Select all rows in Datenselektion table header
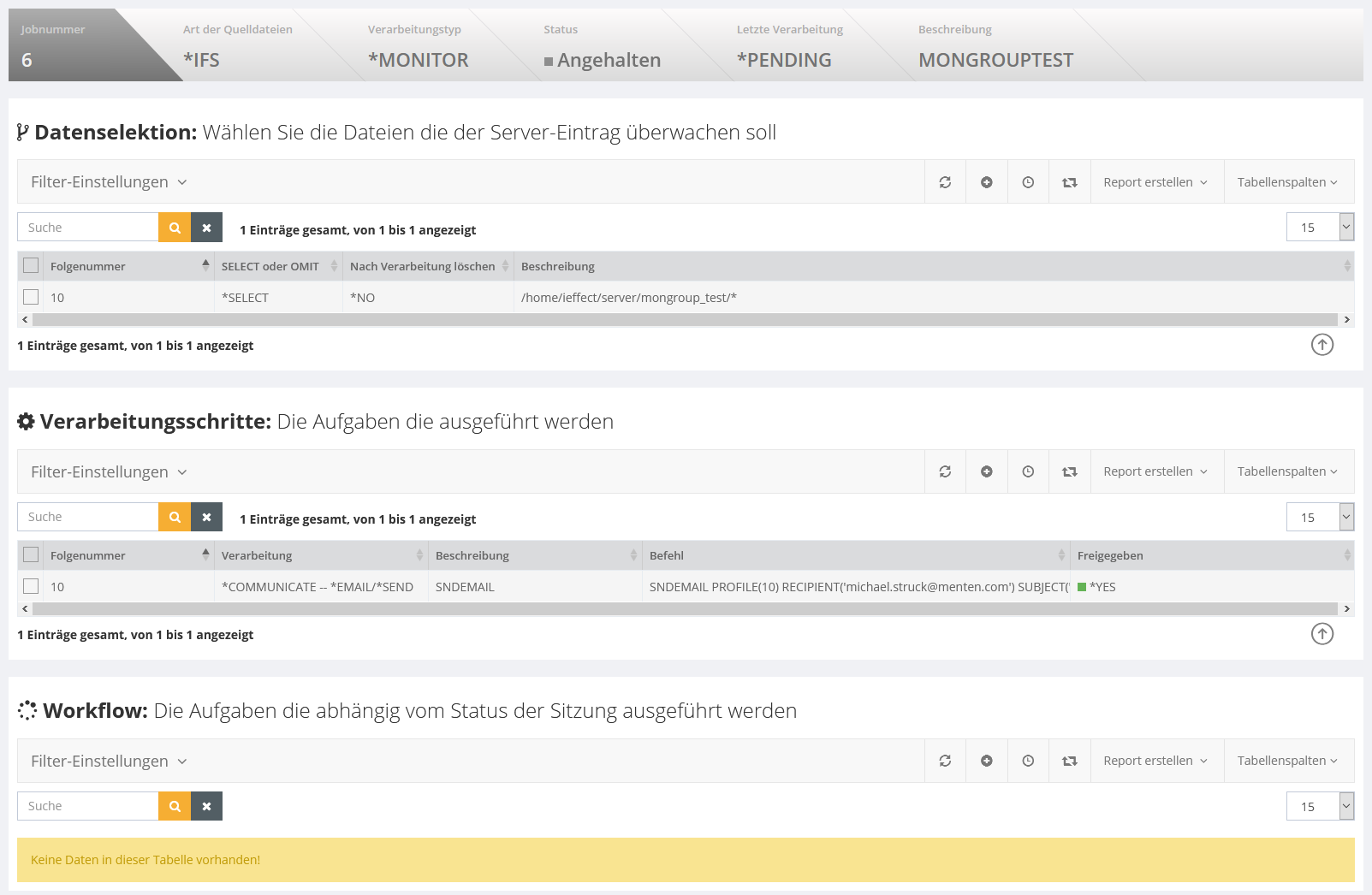1372x895 pixels. [x=31, y=266]
